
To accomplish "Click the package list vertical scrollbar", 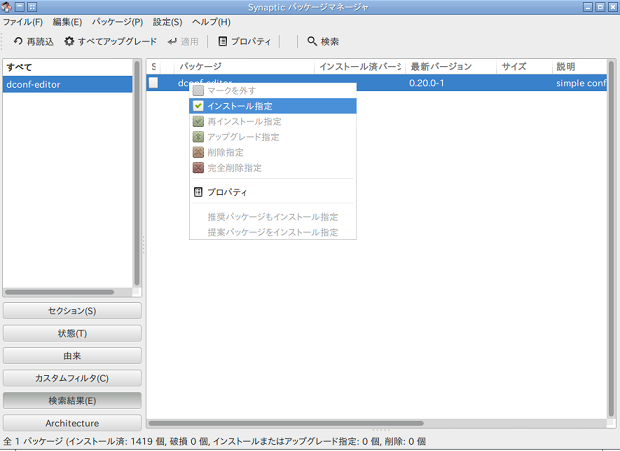I will tap(612, 239).
